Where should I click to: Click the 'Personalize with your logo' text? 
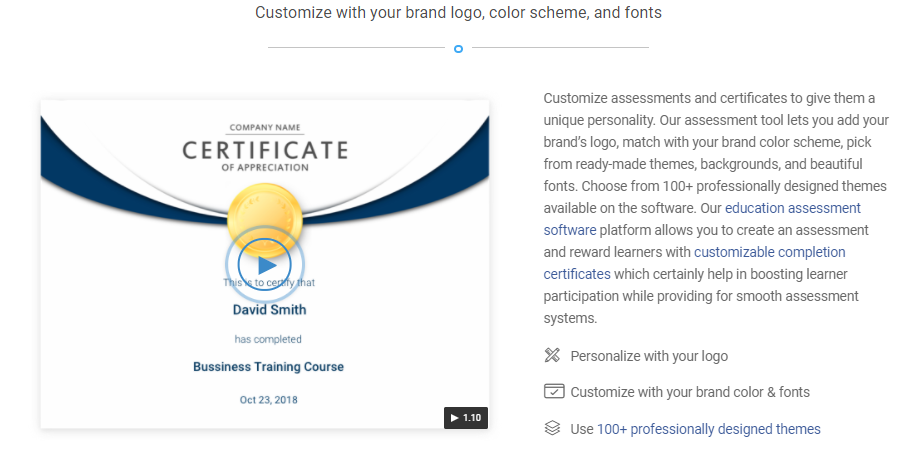pos(649,356)
